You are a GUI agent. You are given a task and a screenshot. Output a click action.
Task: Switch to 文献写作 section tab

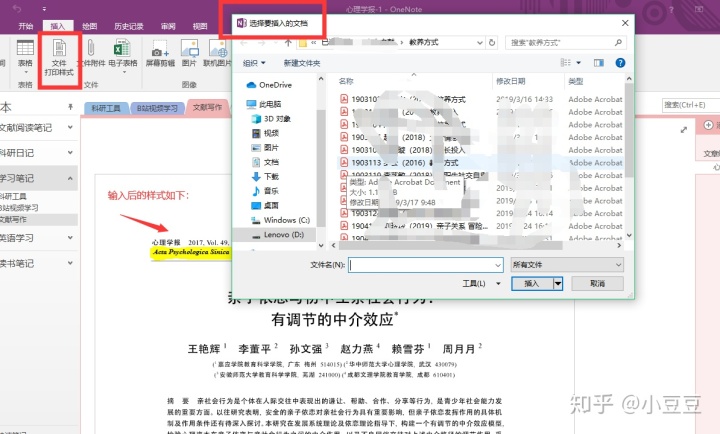point(207,107)
